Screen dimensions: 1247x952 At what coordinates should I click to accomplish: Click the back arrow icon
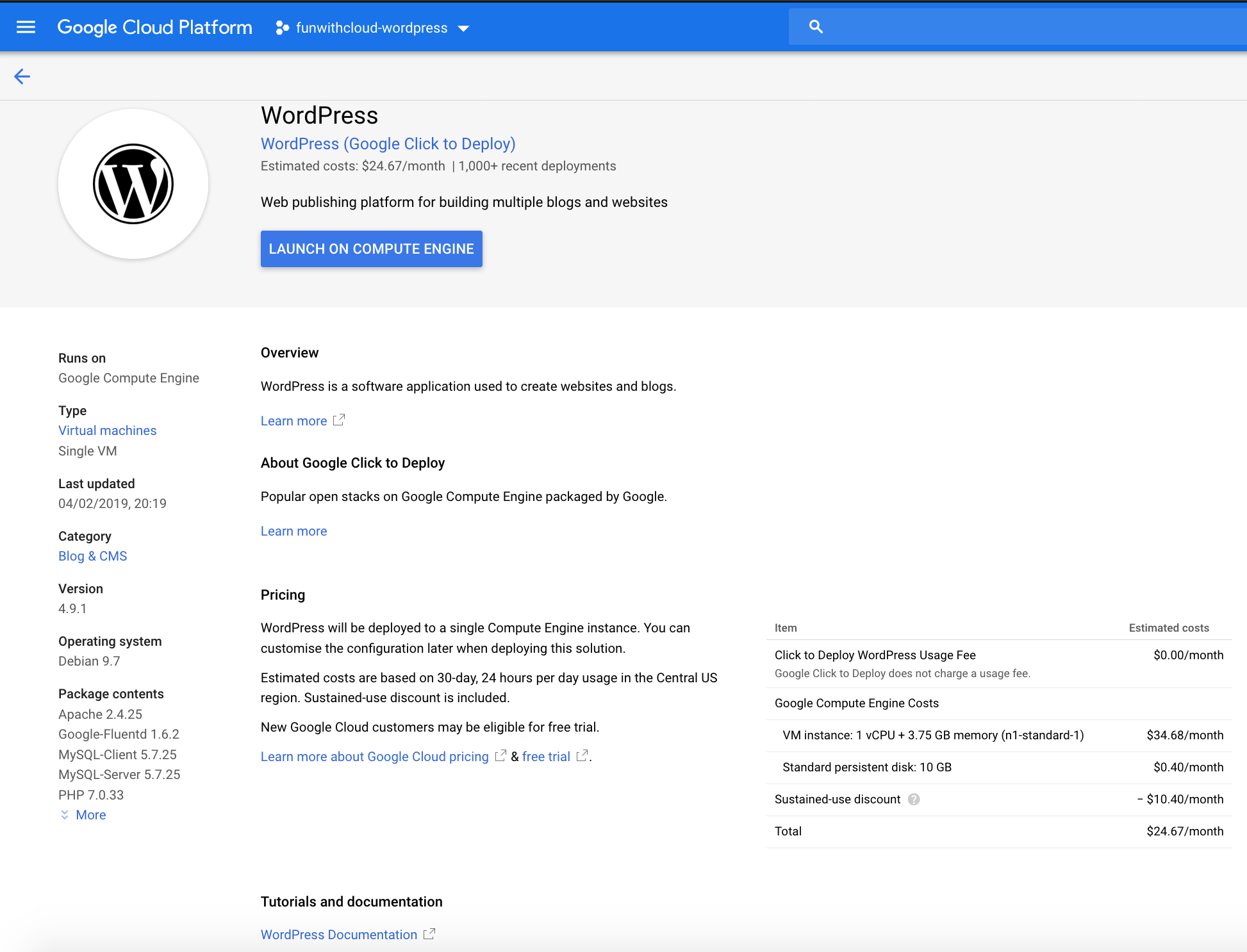[x=22, y=77]
